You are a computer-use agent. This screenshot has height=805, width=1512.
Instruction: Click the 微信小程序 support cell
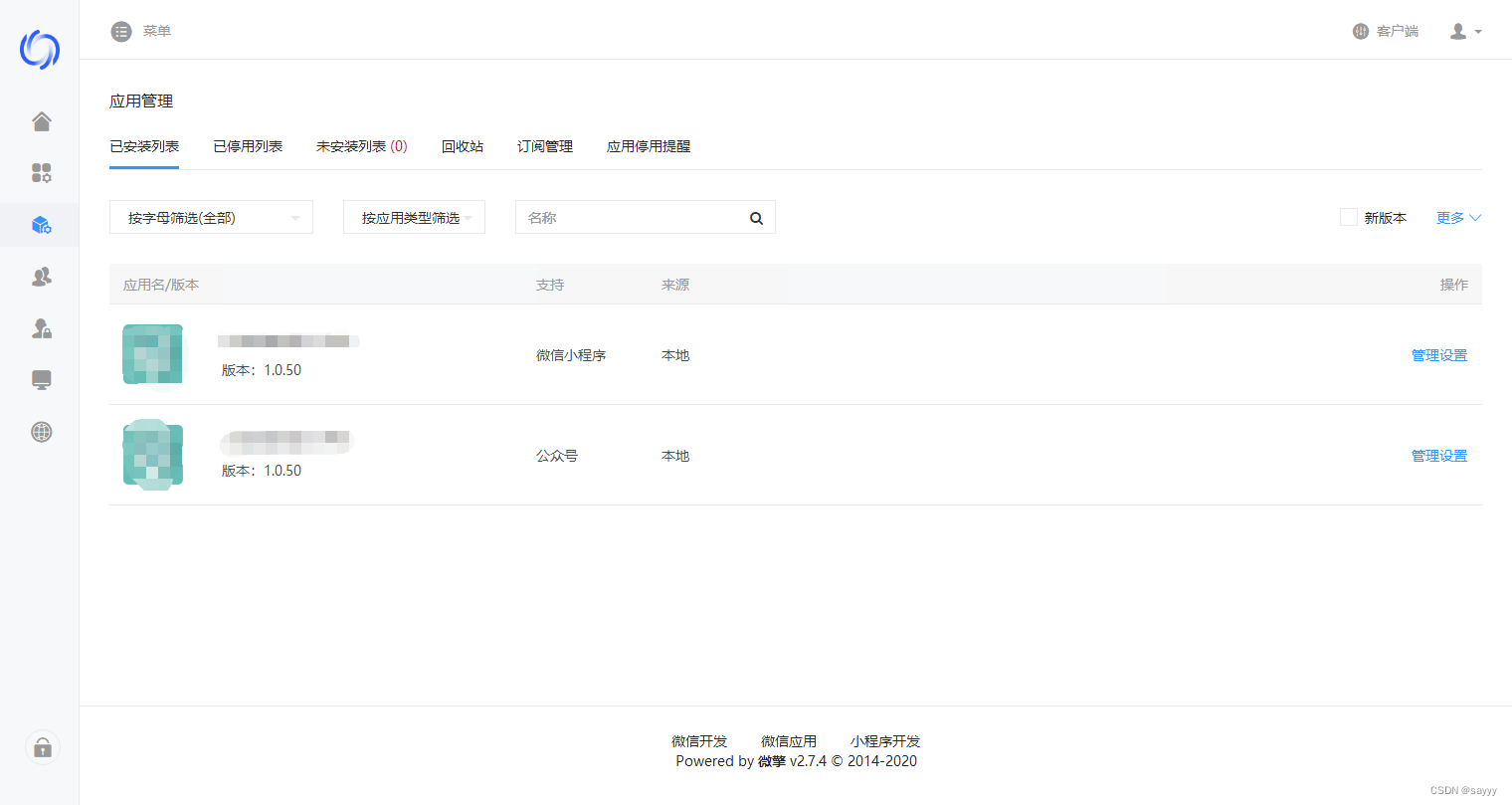point(571,355)
